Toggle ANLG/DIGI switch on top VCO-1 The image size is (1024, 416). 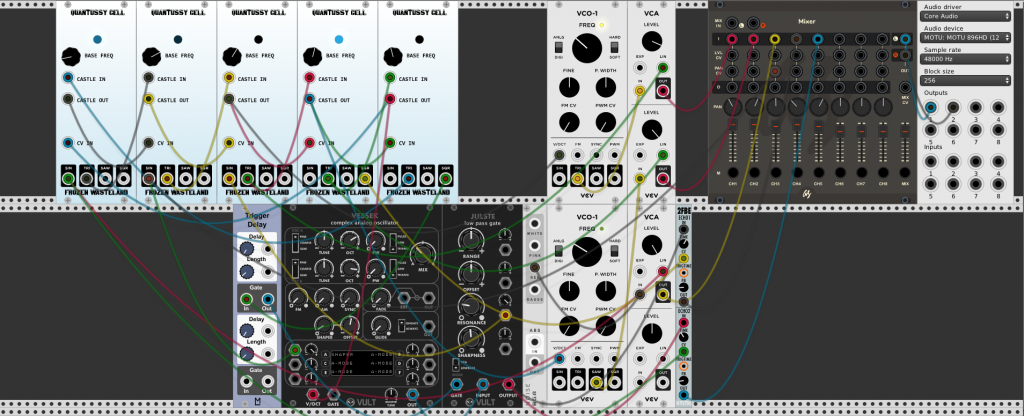click(x=559, y=48)
